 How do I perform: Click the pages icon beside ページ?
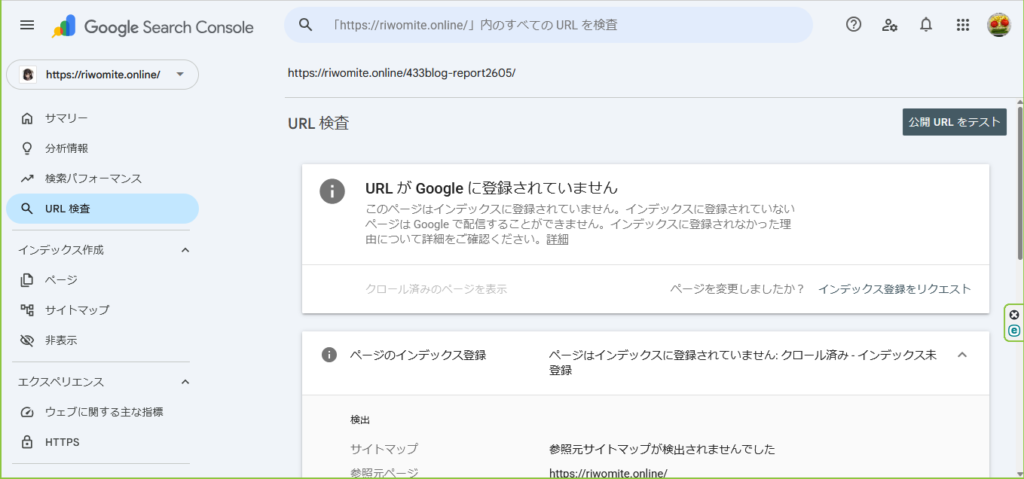click(x=27, y=280)
